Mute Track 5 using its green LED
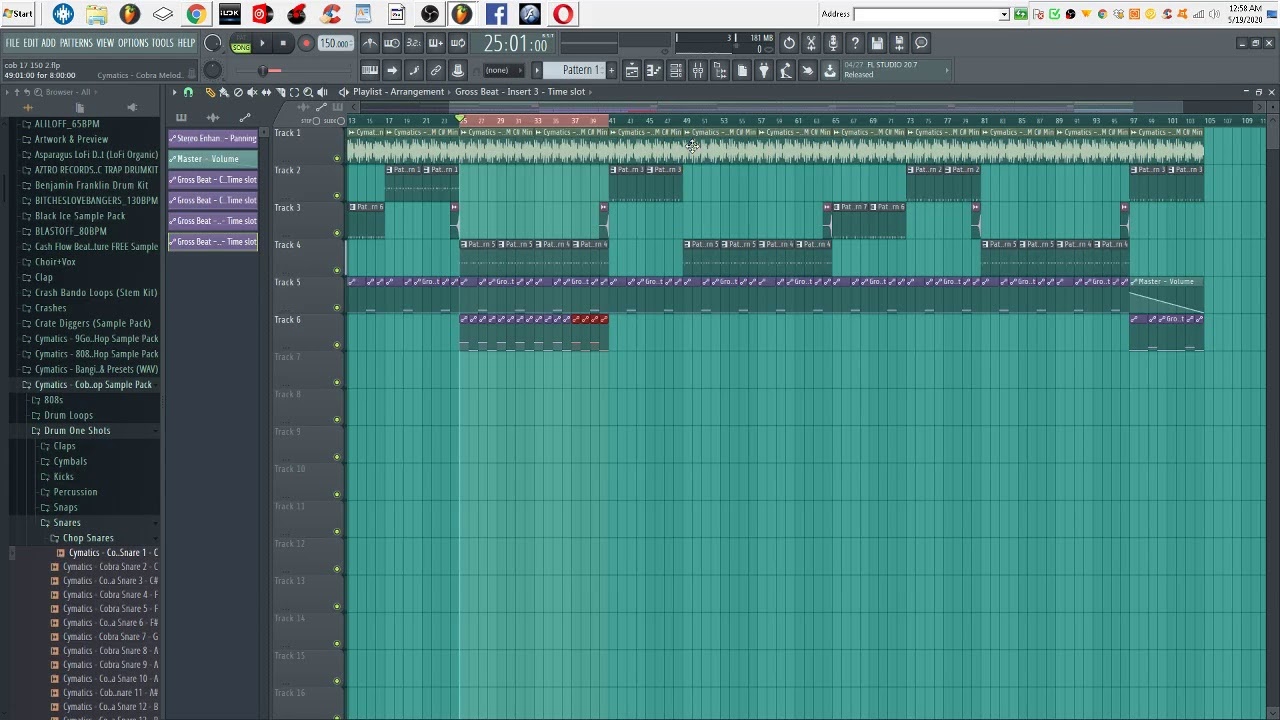 click(x=337, y=308)
